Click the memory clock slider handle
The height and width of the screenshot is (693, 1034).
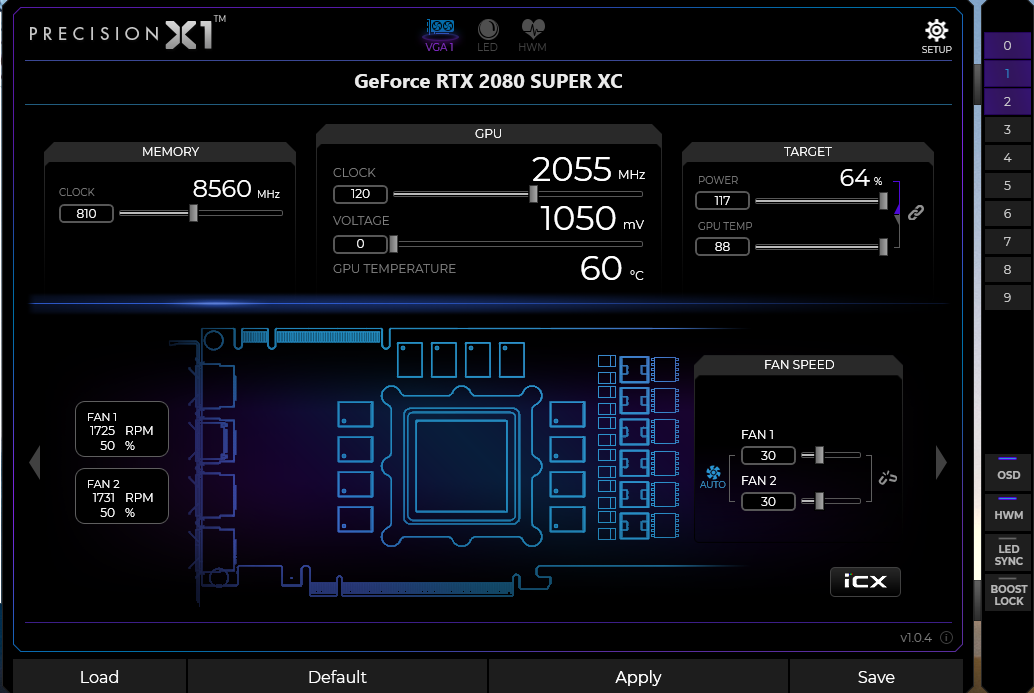(x=193, y=213)
